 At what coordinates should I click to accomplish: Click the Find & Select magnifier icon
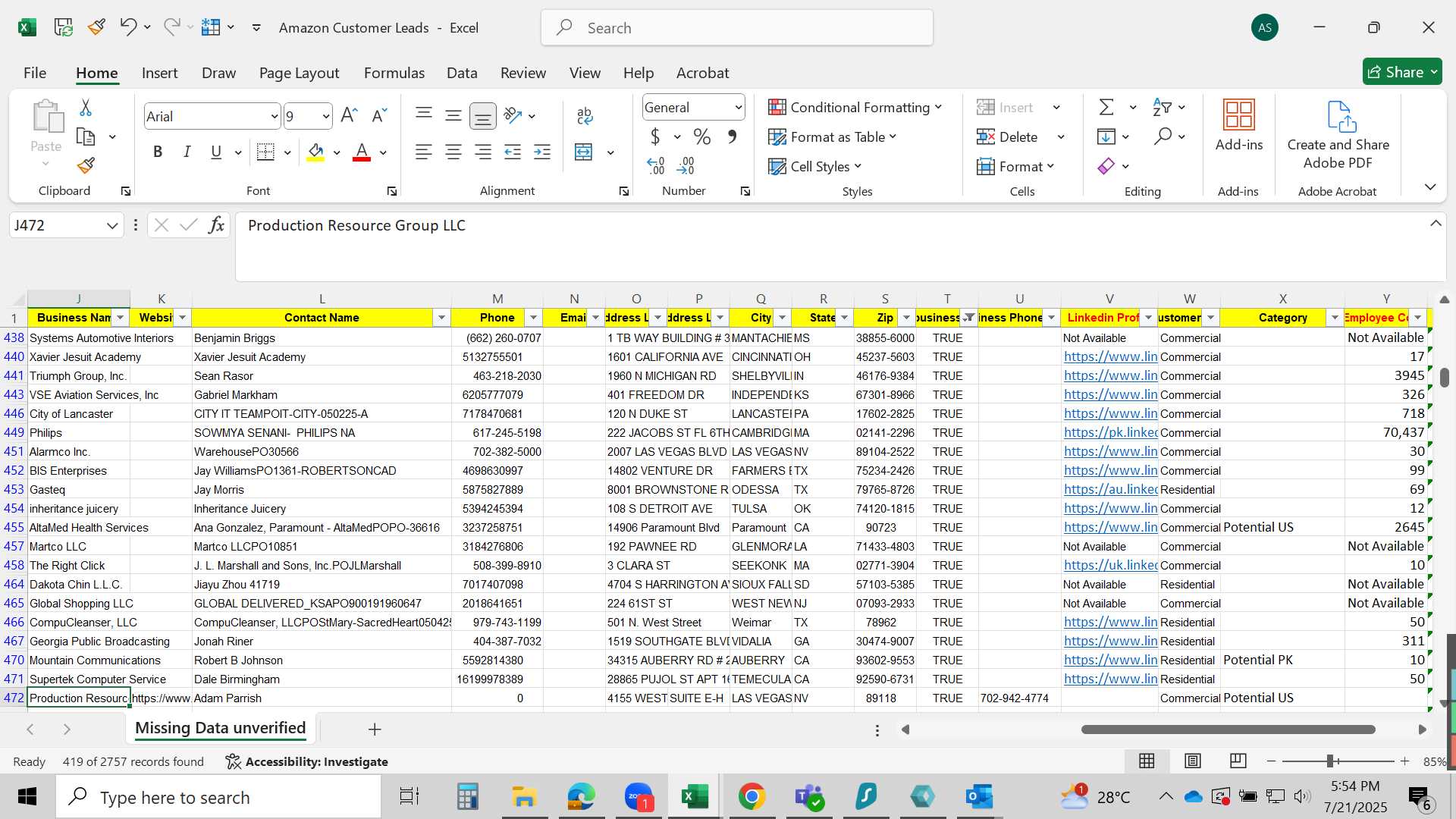click(x=1163, y=136)
